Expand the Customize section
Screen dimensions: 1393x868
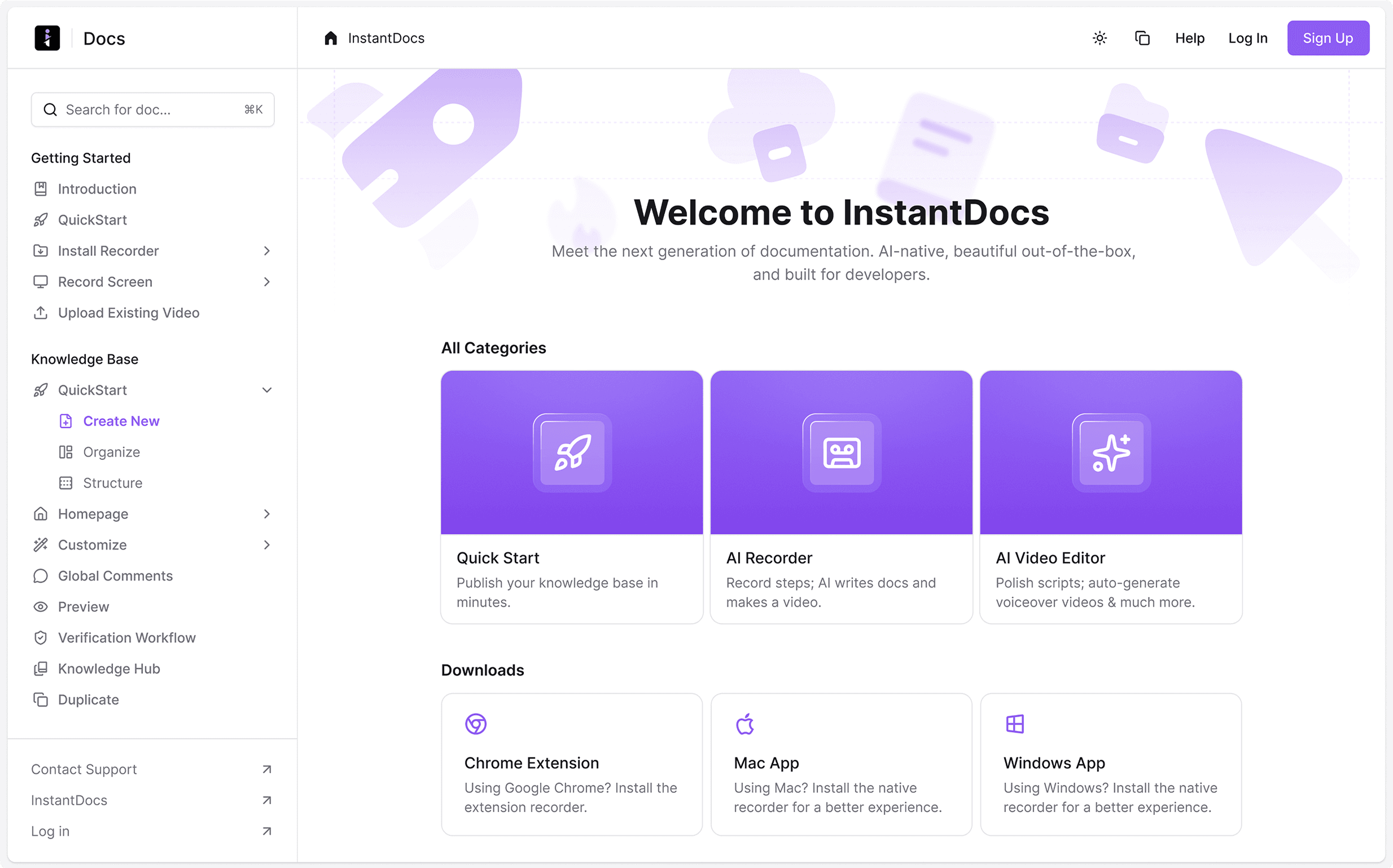pos(266,544)
